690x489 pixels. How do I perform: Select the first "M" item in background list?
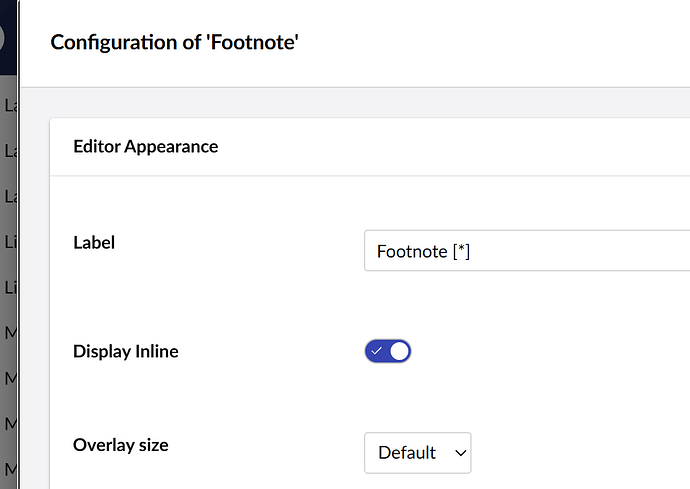[10, 332]
